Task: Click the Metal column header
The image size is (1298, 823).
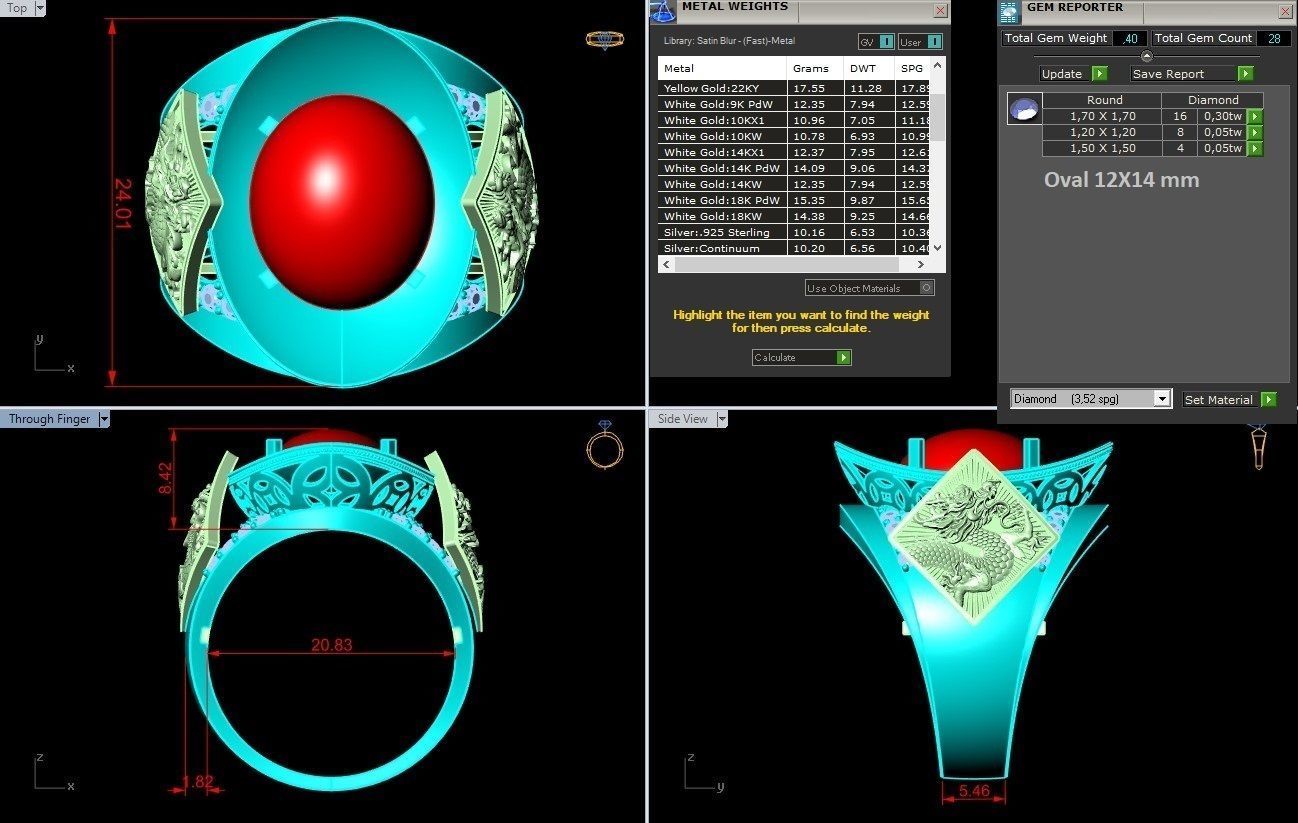Action: pos(722,68)
